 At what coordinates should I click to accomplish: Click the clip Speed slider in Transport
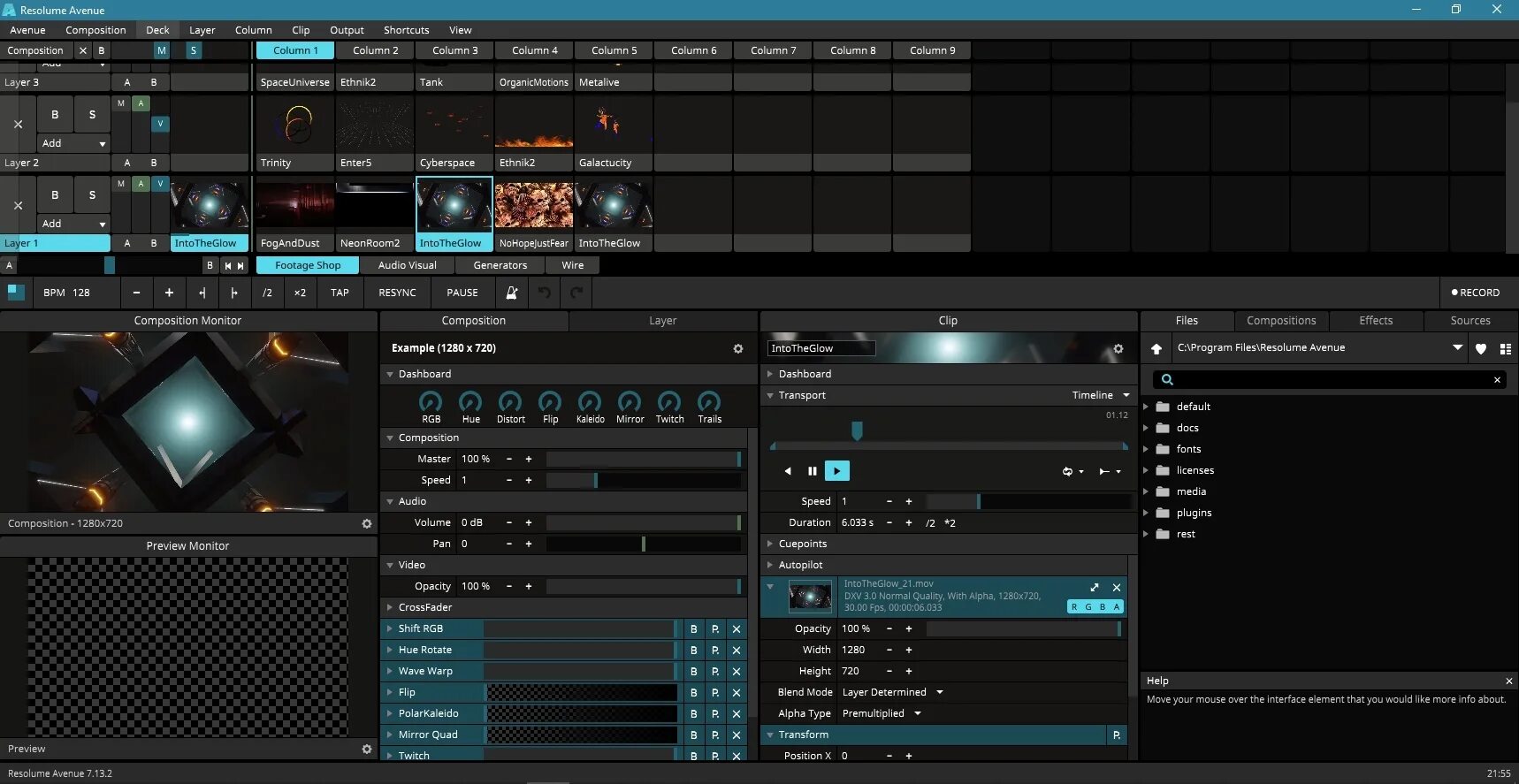(x=1028, y=501)
